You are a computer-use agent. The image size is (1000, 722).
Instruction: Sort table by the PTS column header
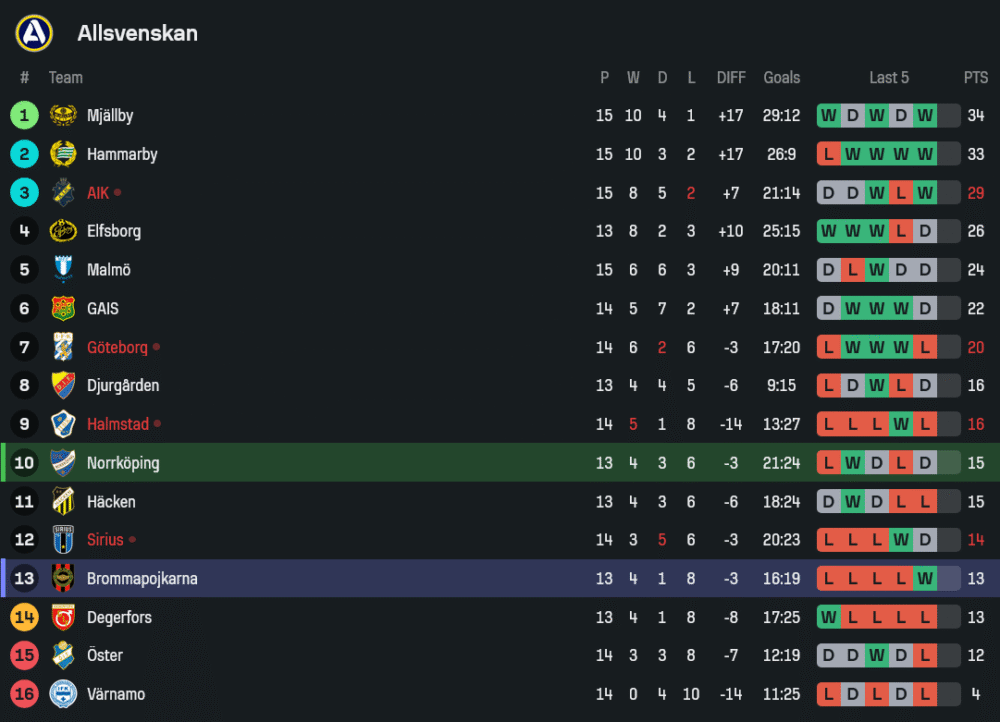(975, 78)
